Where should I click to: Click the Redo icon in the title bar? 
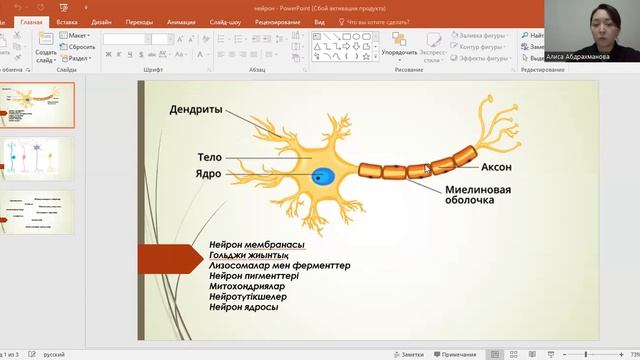pyautogui.click(x=41, y=7)
